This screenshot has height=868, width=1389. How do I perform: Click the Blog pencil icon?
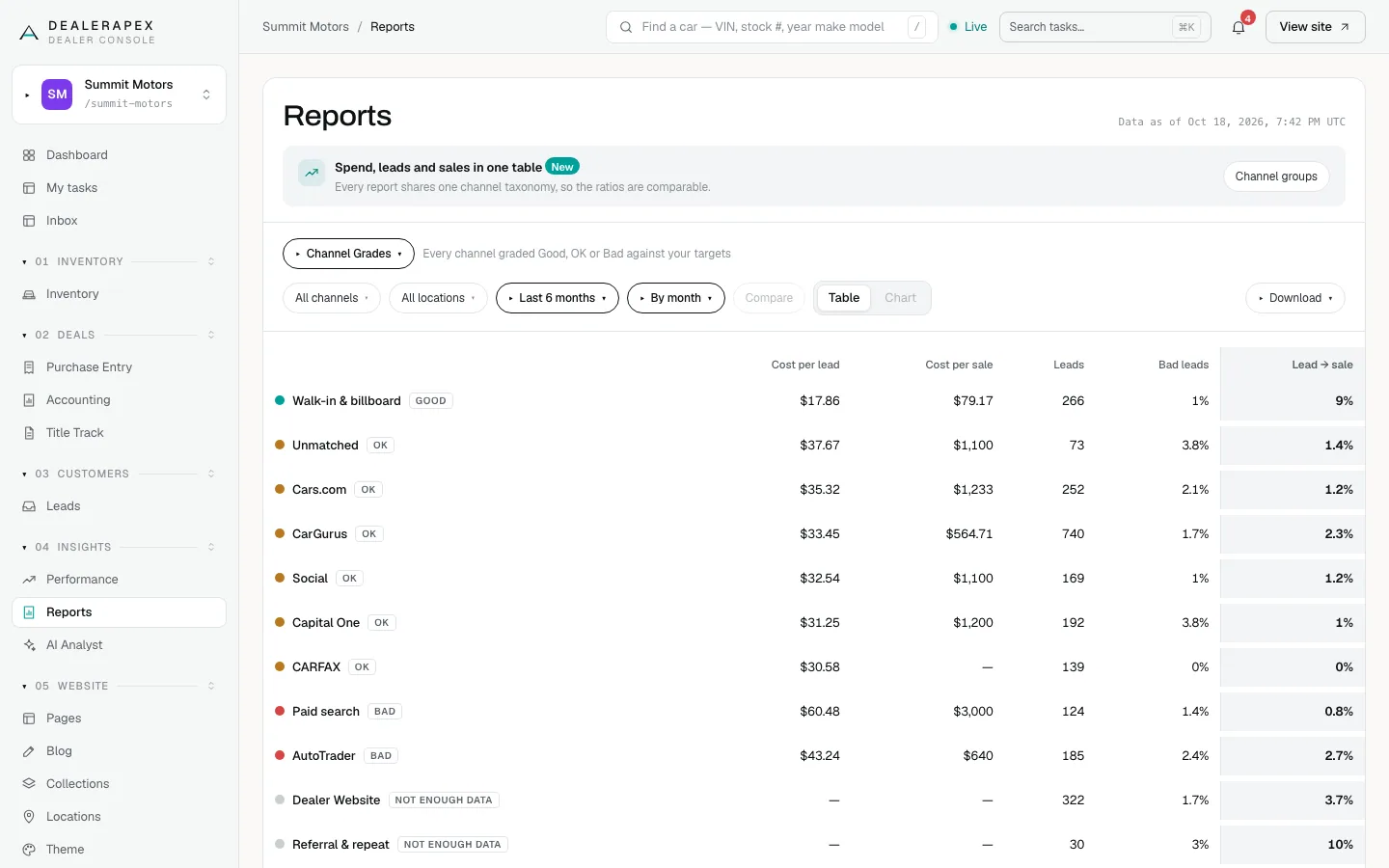29,751
